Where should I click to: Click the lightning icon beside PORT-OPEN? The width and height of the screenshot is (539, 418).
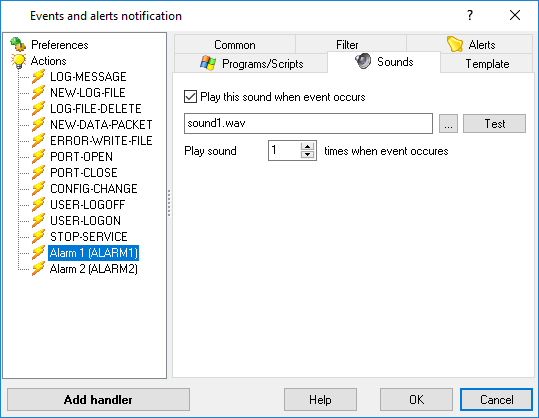(38, 156)
